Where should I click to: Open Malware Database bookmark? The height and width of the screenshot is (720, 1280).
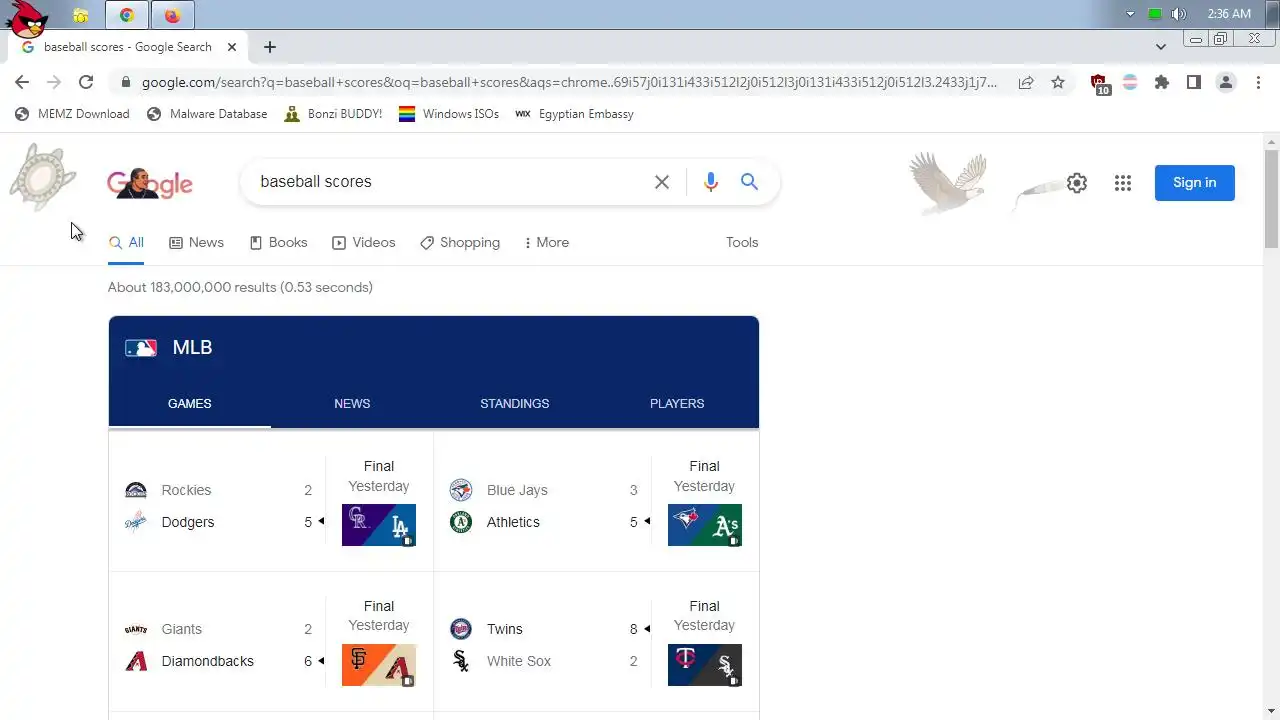click(x=207, y=114)
